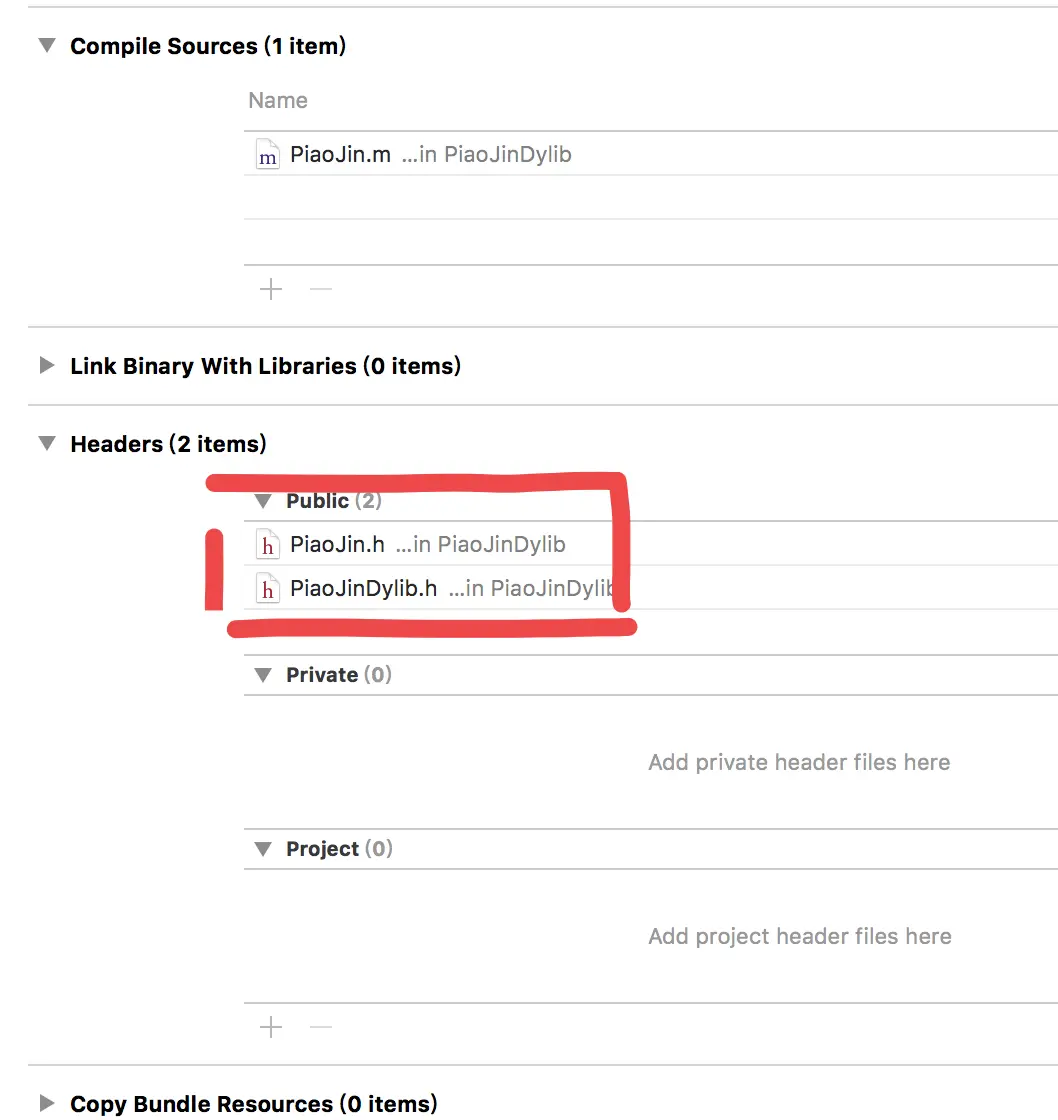1058x1120 pixels.
Task: Click the PiaoJin.m source file icon
Action: point(267,154)
